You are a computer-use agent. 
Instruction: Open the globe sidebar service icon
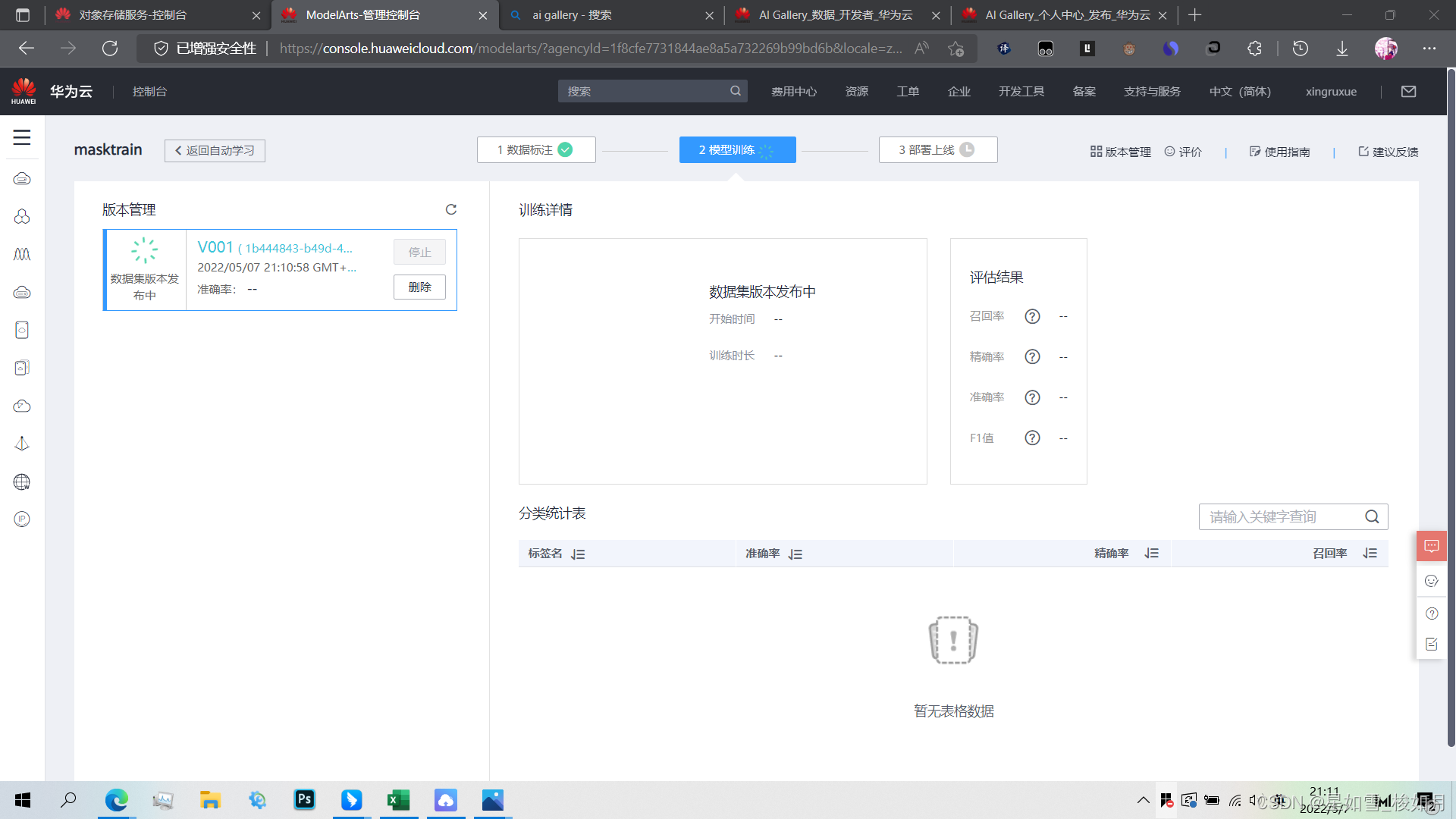coord(22,482)
